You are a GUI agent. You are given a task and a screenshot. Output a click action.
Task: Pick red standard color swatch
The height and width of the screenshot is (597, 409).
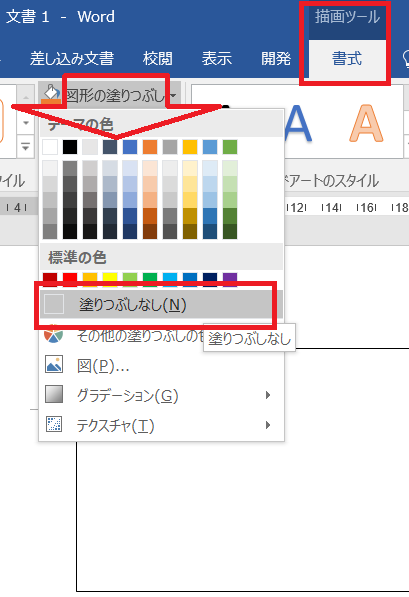70,279
